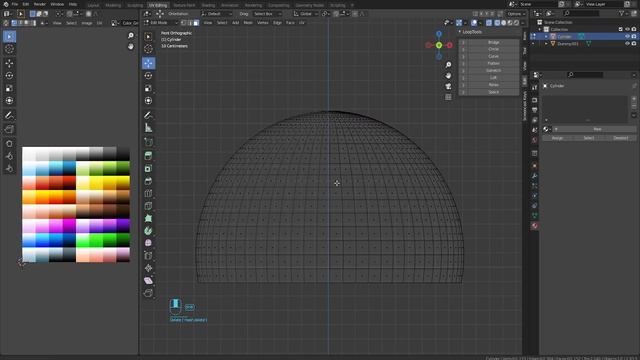Open the Options dropdown in viewport header
Screen dimensions: 640x360
(516, 14)
